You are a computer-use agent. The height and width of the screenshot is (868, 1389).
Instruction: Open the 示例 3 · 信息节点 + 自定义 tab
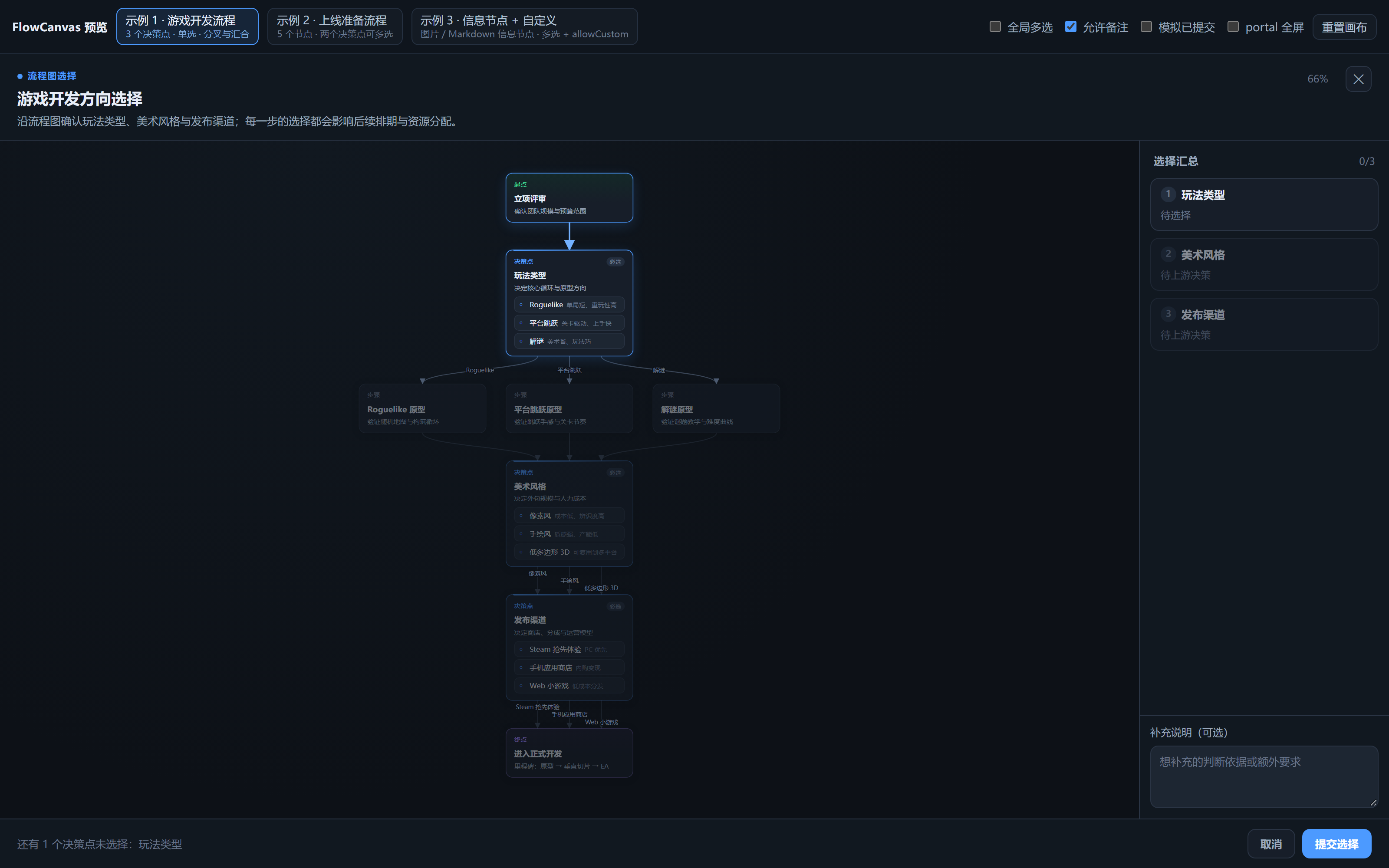pyautogui.click(x=524, y=26)
